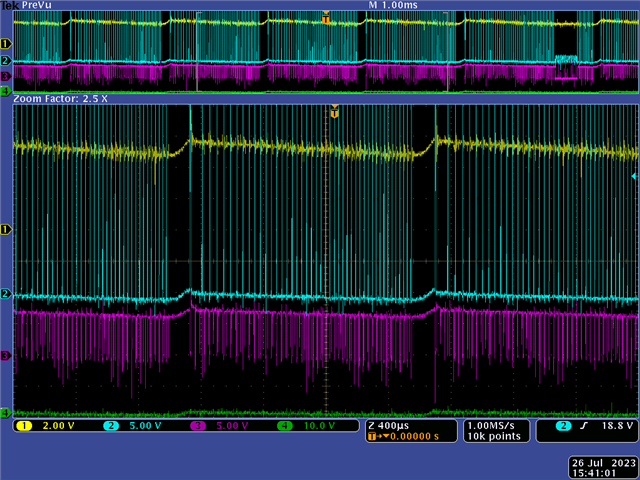Click the right zoom bracket in the overview

tap(446, 52)
